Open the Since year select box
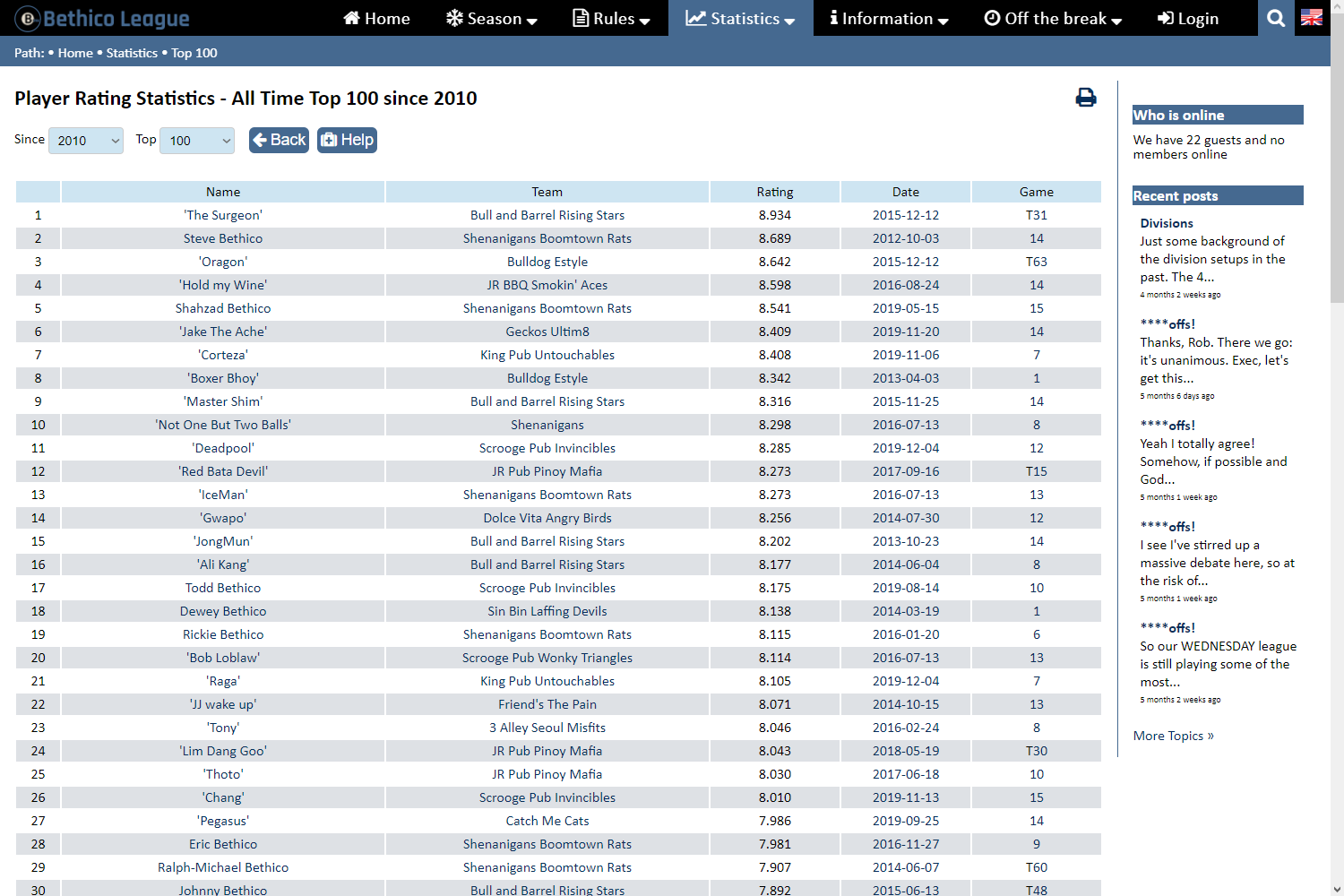Image resolution: width=1344 pixels, height=896 pixels. [x=86, y=141]
